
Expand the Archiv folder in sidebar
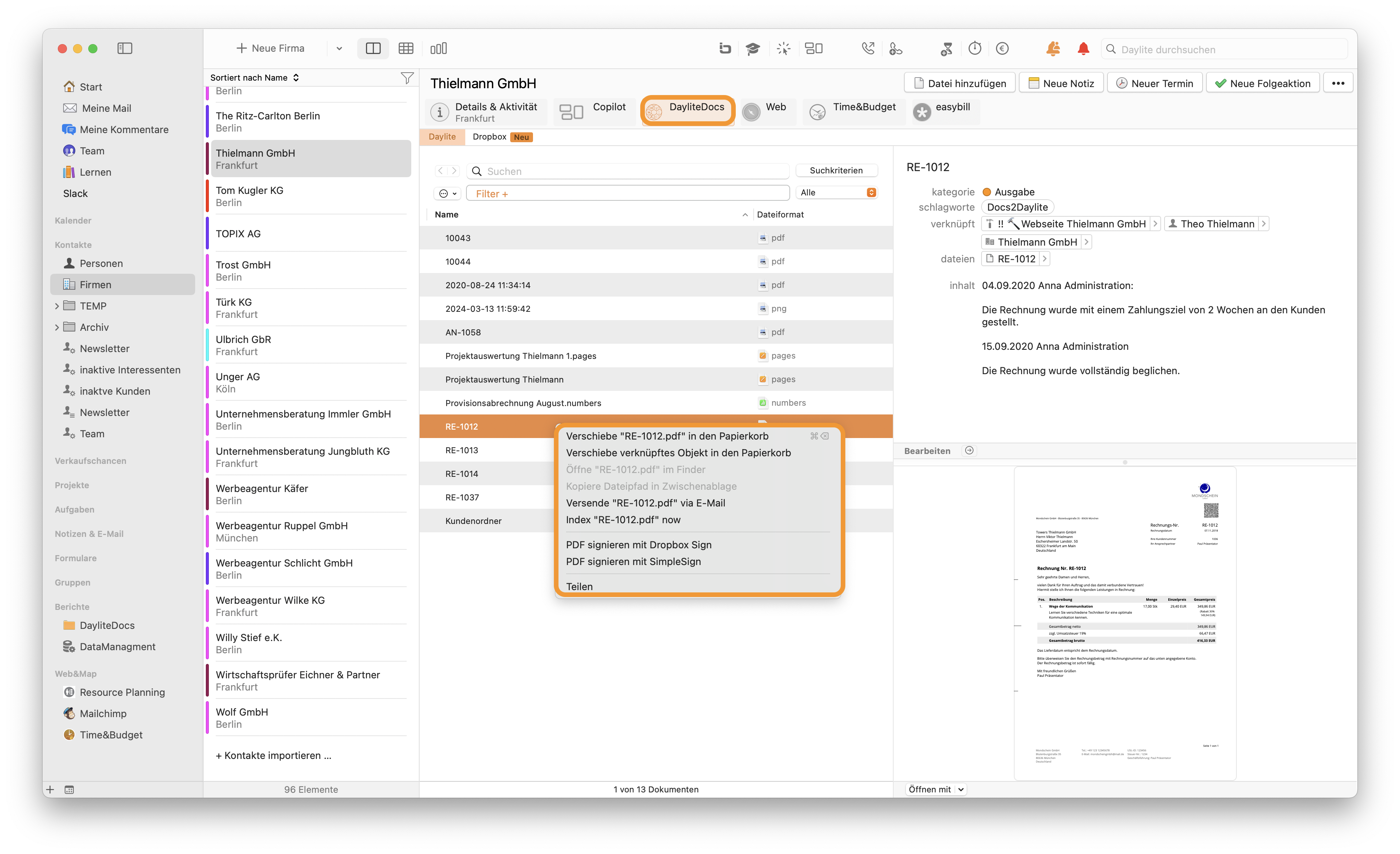click(x=57, y=328)
